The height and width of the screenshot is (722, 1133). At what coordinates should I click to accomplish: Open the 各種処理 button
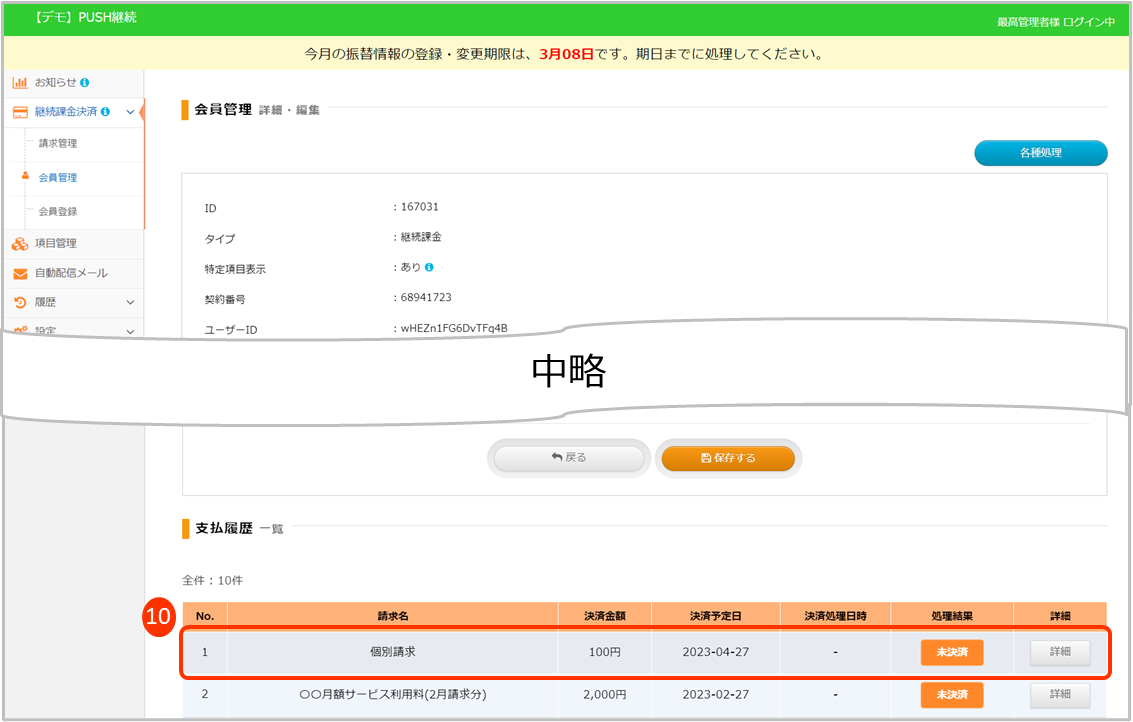(x=1040, y=153)
